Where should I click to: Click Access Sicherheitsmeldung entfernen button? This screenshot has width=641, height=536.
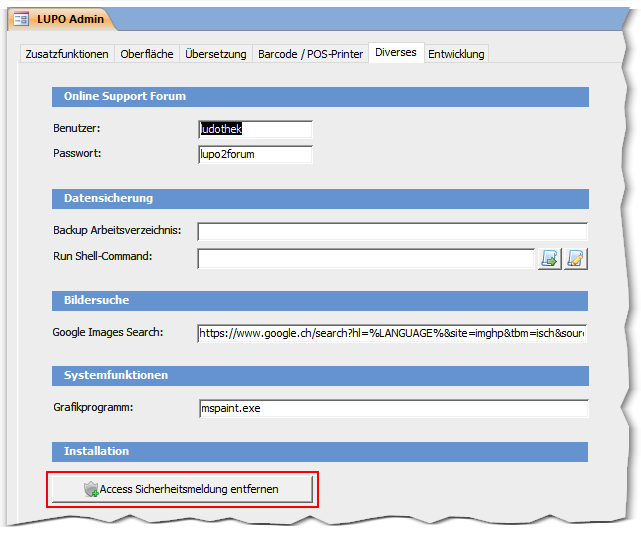click(x=182, y=489)
